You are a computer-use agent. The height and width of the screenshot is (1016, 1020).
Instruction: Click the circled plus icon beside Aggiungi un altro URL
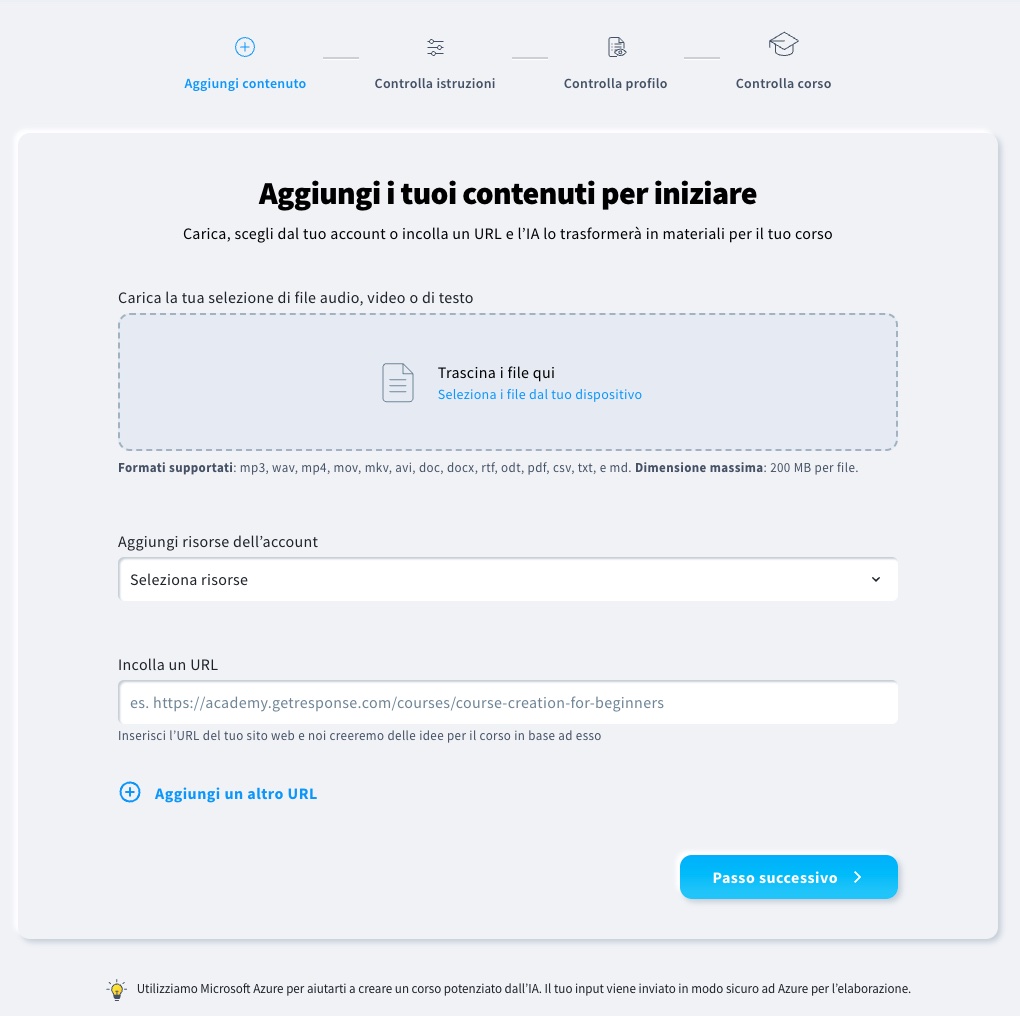130,793
